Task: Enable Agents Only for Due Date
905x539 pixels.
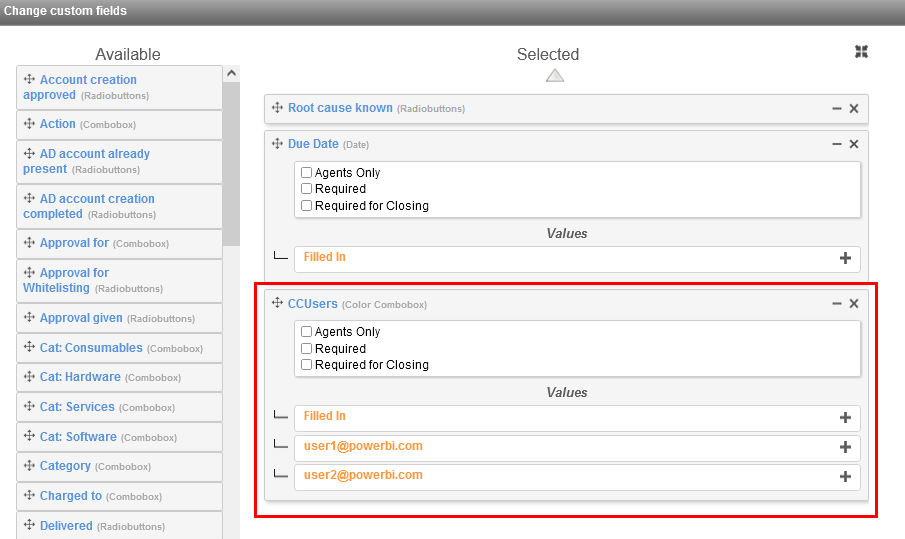Action: 307,173
